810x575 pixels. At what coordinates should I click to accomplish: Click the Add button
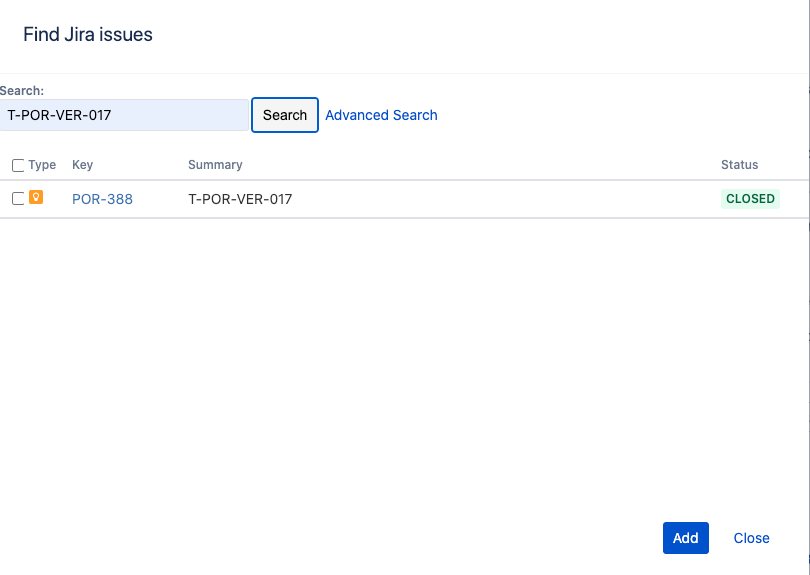coord(685,538)
